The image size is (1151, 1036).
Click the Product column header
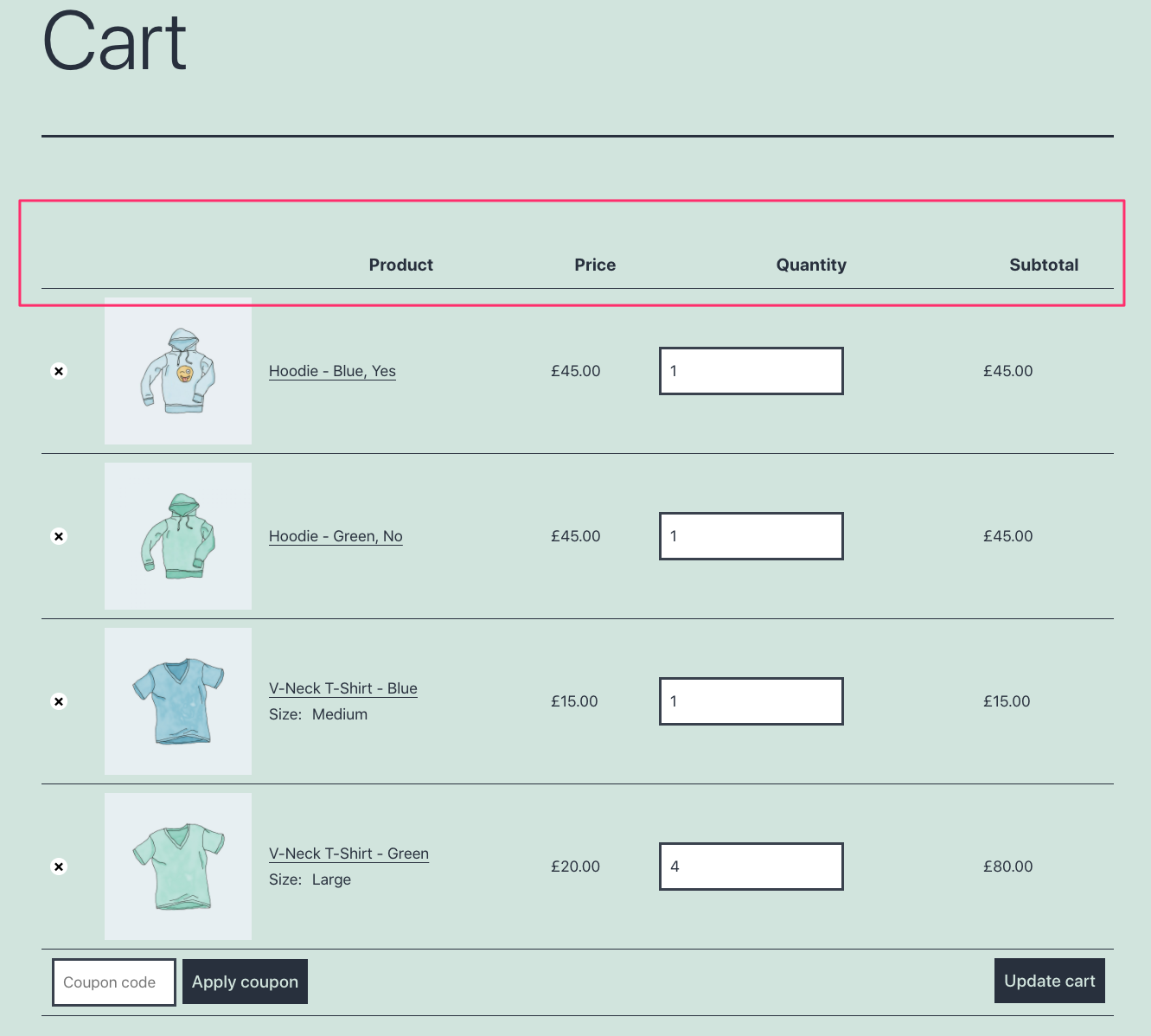point(400,265)
